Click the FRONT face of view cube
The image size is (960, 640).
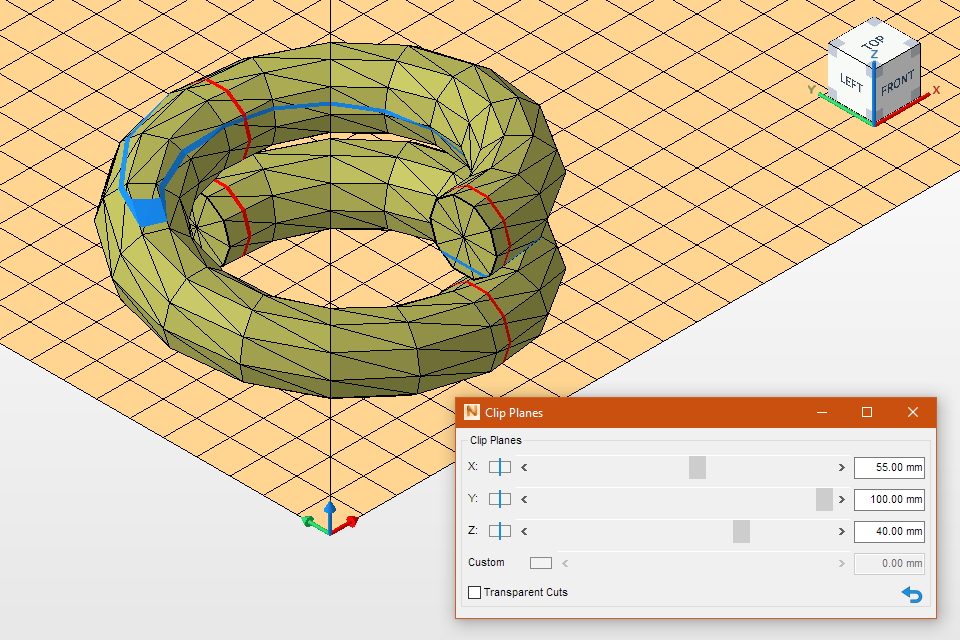(897, 83)
